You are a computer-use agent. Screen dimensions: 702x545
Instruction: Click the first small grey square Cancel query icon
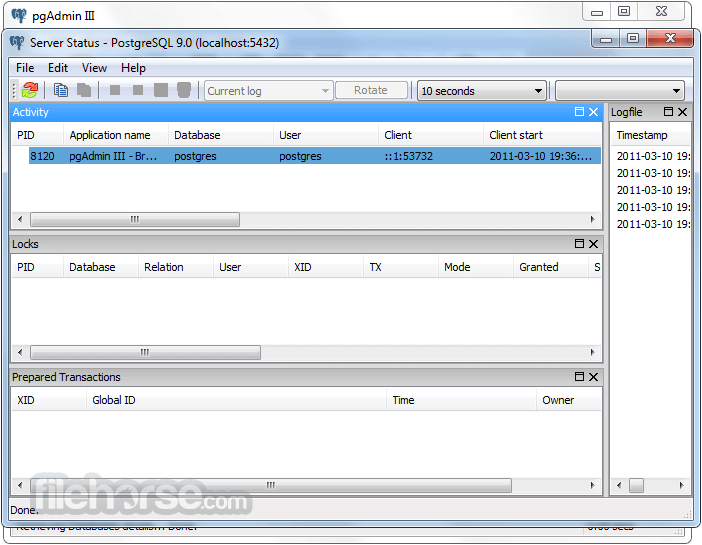[x=115, y=90]
